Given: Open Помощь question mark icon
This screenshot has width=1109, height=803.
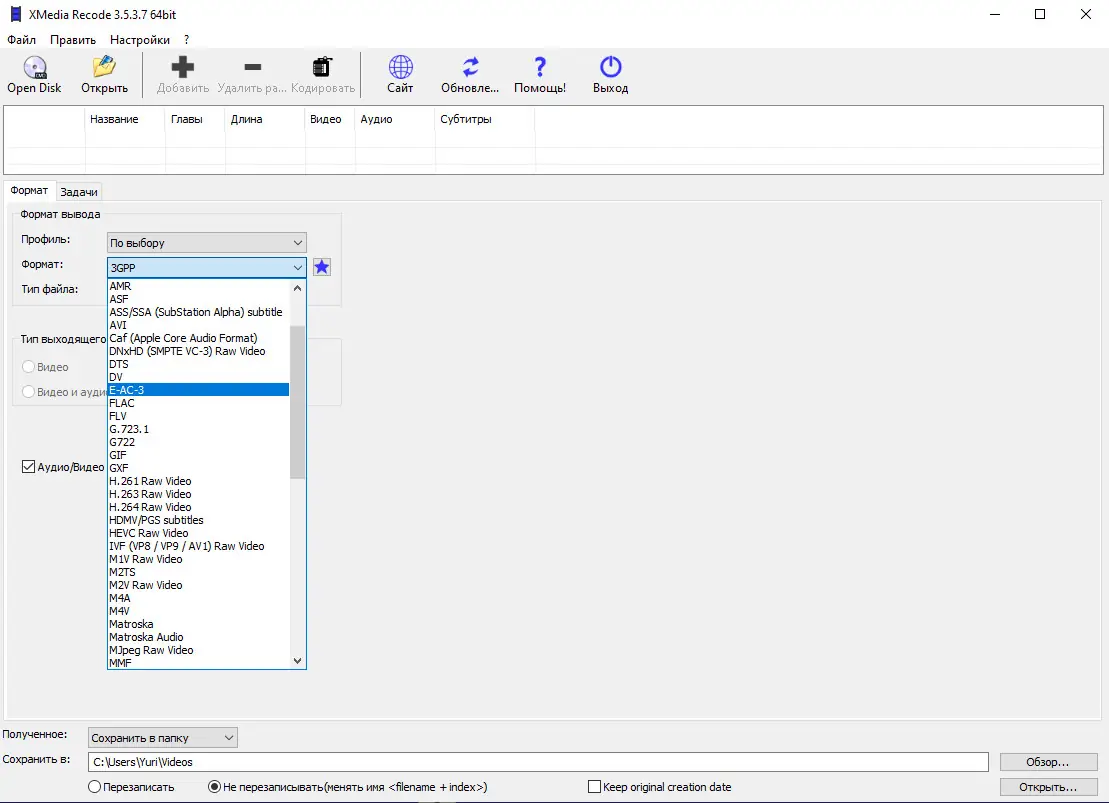Looking at the screenshot, I should pos(540,68).
